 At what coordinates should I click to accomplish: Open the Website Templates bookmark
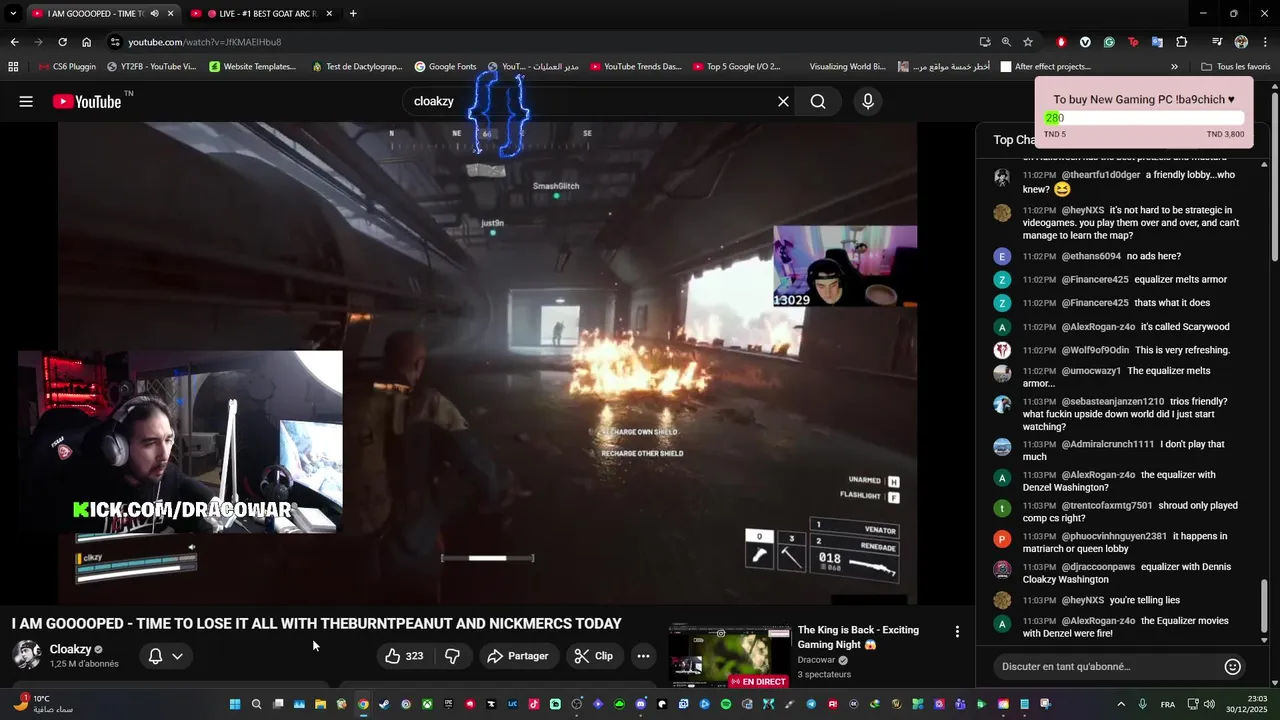pyautogui.click(x=253, y=67)
